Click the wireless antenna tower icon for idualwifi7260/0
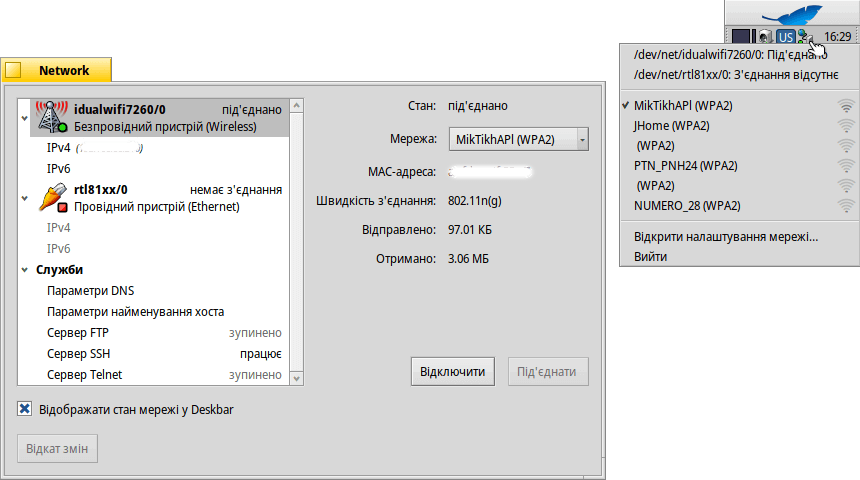Image resolution: width=860 pixels, height=480 pixels. pos(52,117)
